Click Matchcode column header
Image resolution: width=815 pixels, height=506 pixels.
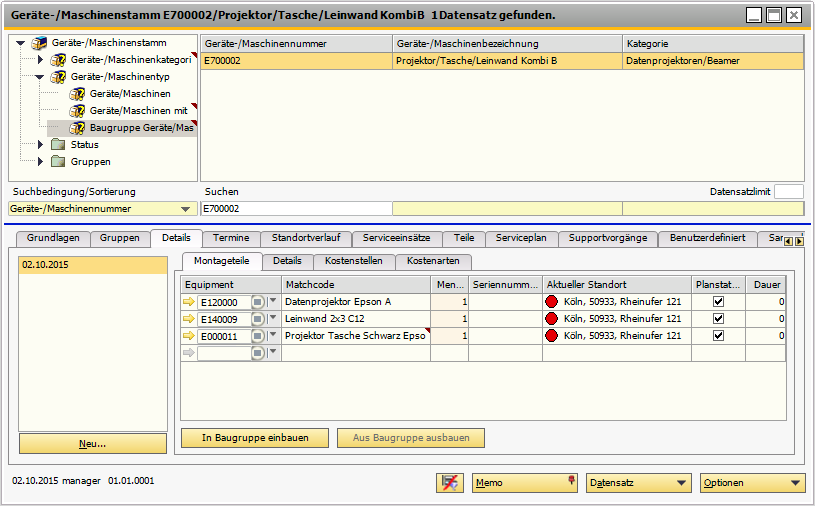[x=356, y=285]
